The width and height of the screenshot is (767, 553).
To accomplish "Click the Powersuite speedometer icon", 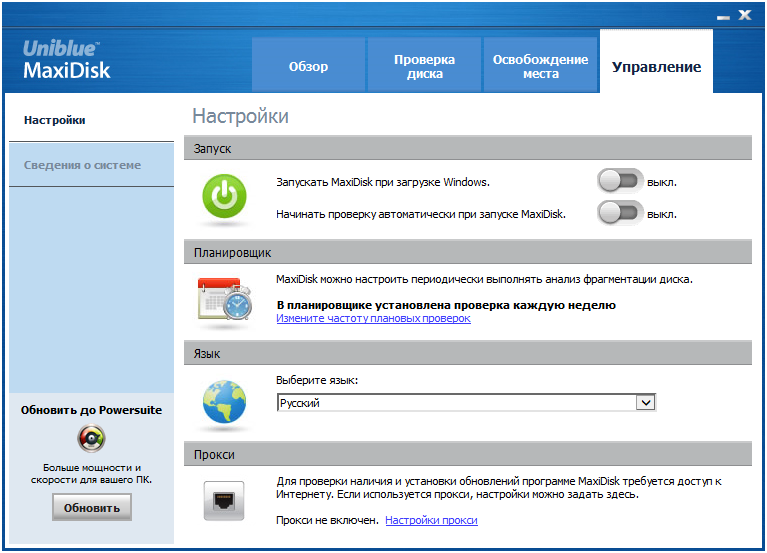I will click(x=91, y=438).
